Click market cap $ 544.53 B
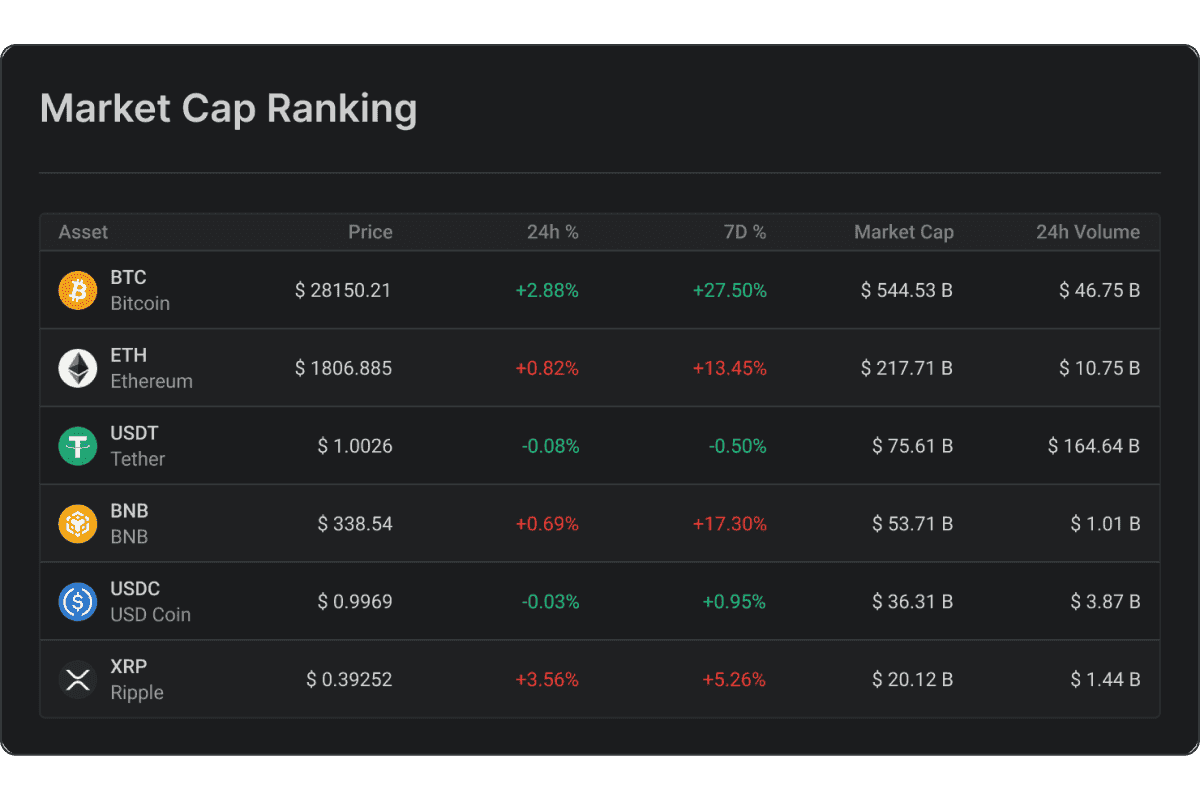 click(907, 290)
